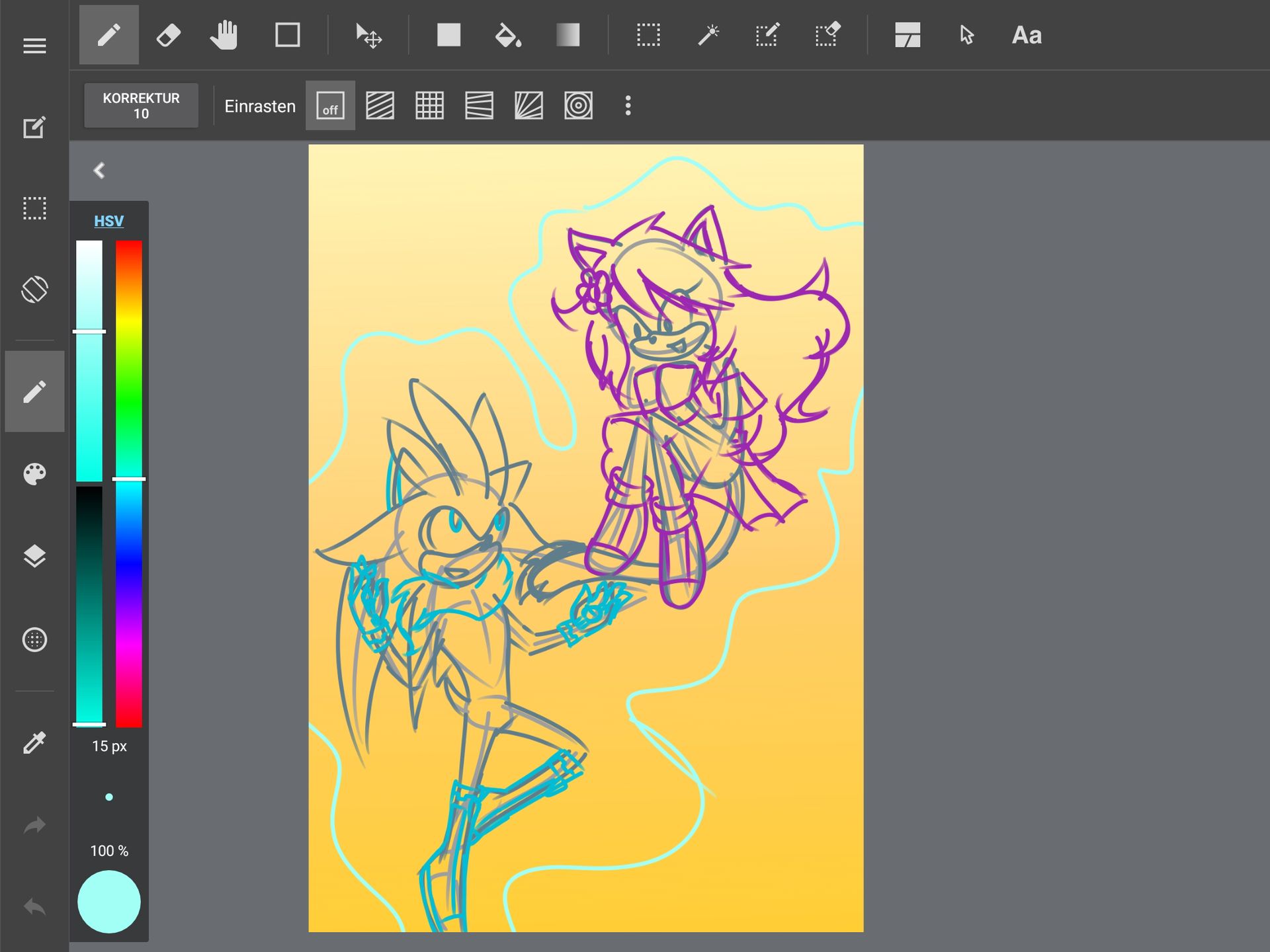The width and height of the screenshot is (1270, 952).
Task: Enable concentric circle snap guide
Action: (x=578, y=106)
